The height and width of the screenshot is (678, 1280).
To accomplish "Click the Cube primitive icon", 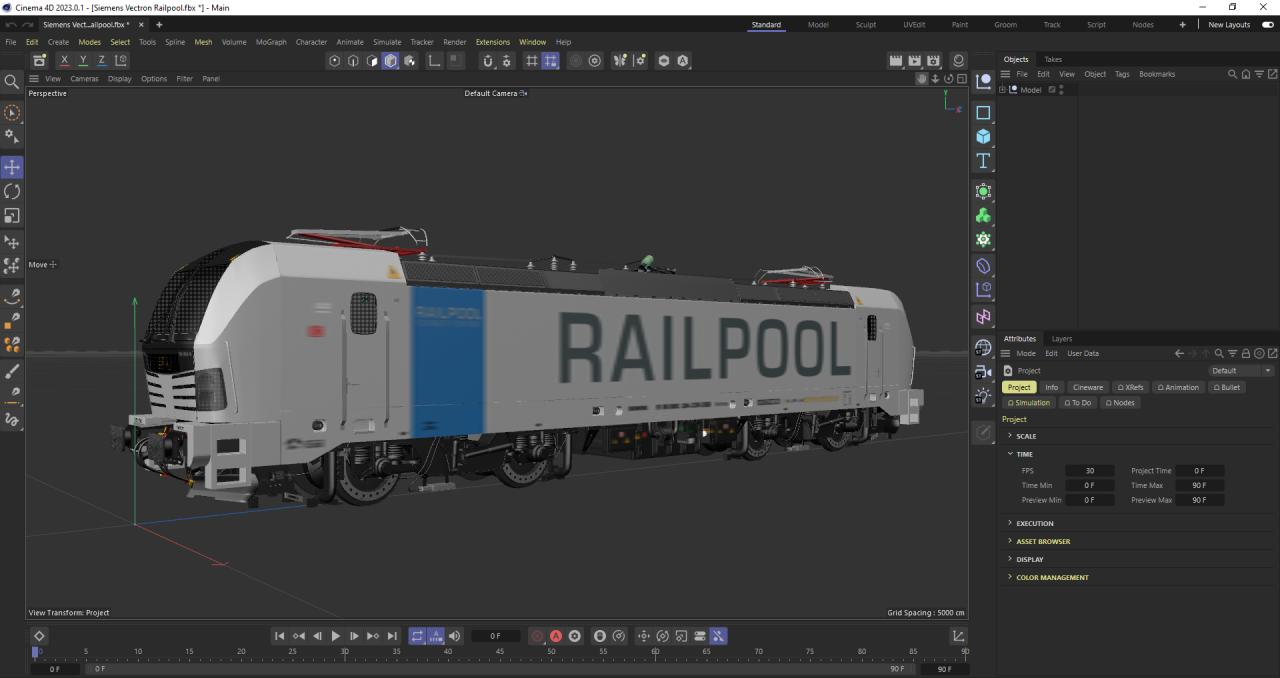I will (983, 137).
